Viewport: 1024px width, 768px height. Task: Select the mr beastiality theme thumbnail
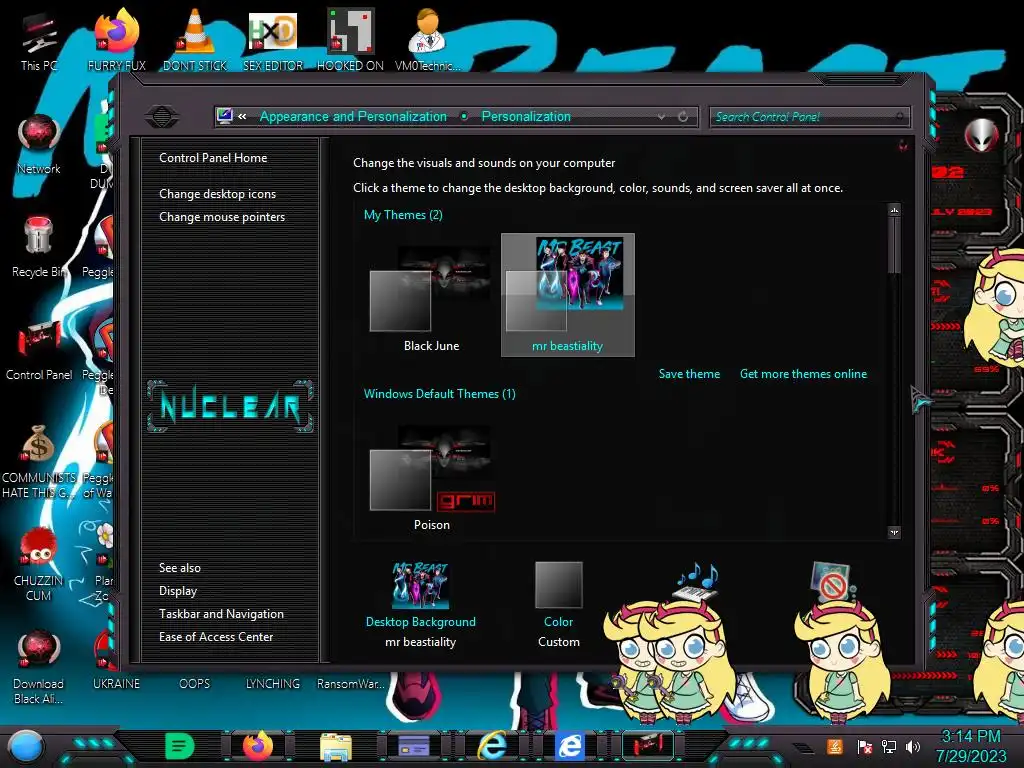568,295
